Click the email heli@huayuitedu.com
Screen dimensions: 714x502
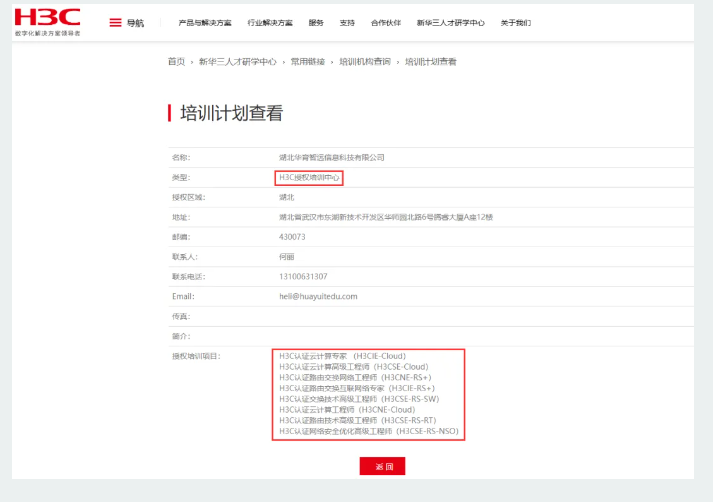[318, 297]
